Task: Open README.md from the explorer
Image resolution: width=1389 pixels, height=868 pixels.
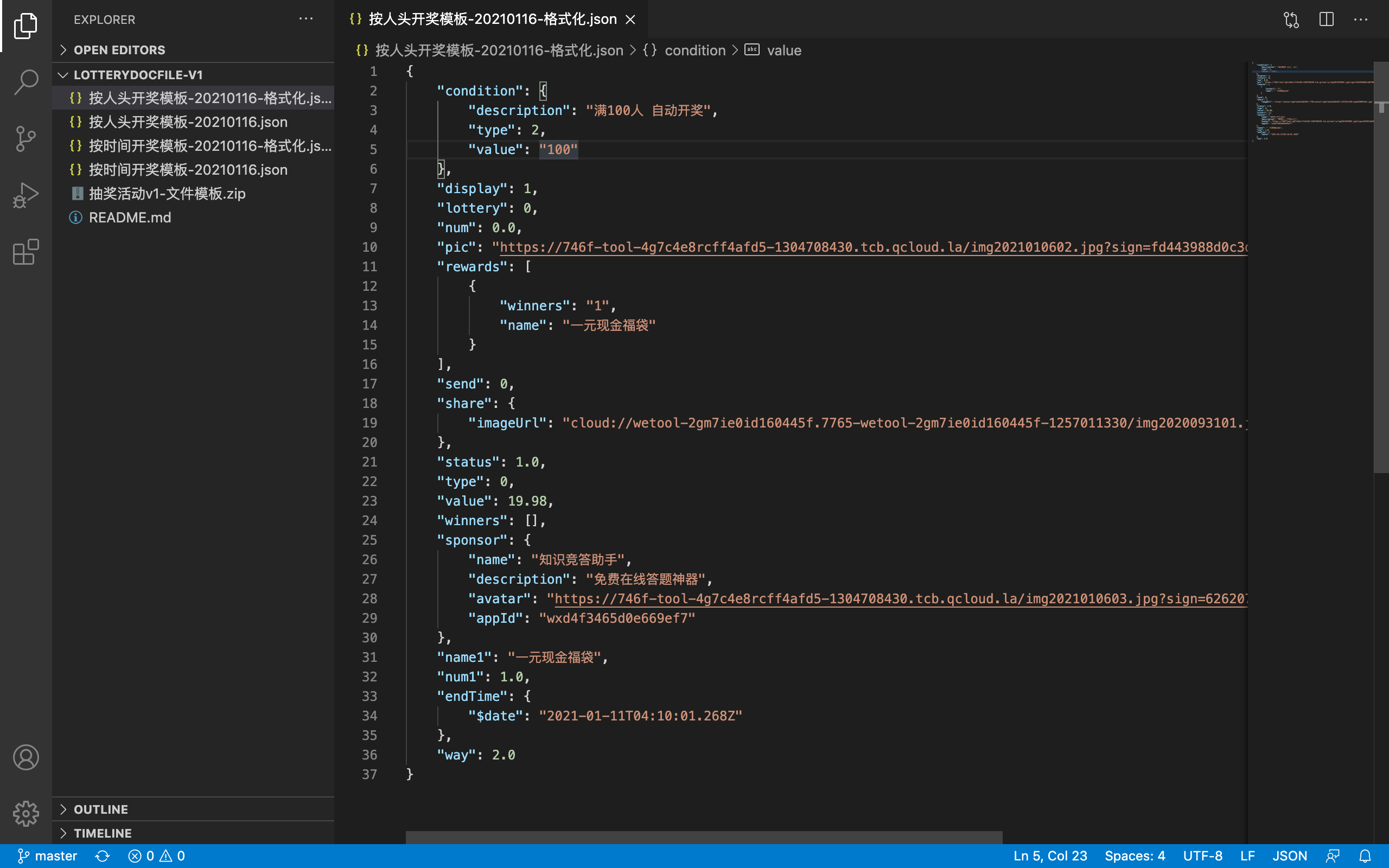Action: point(130,218)
